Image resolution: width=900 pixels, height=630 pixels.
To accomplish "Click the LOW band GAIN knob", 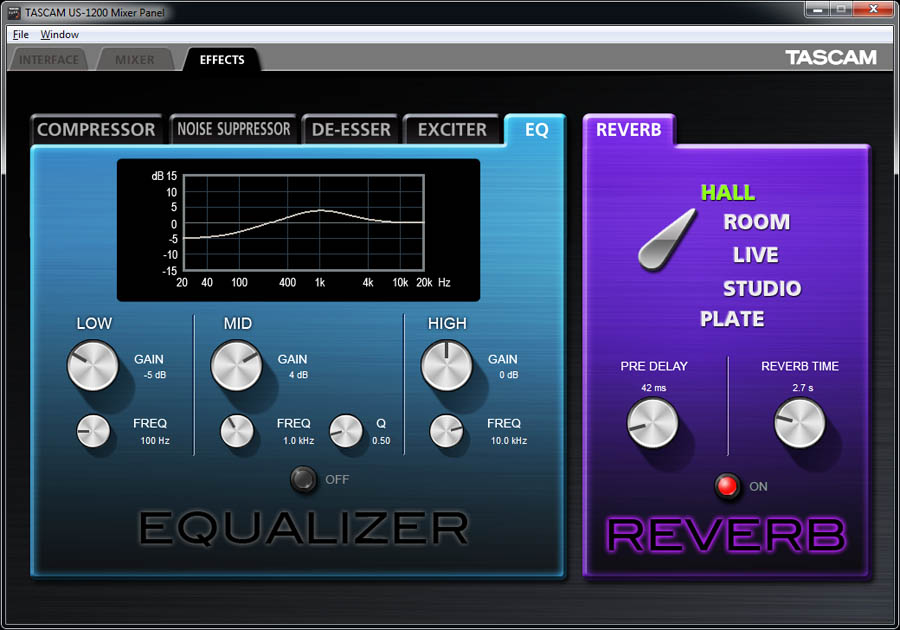I will tap(93, 365).
